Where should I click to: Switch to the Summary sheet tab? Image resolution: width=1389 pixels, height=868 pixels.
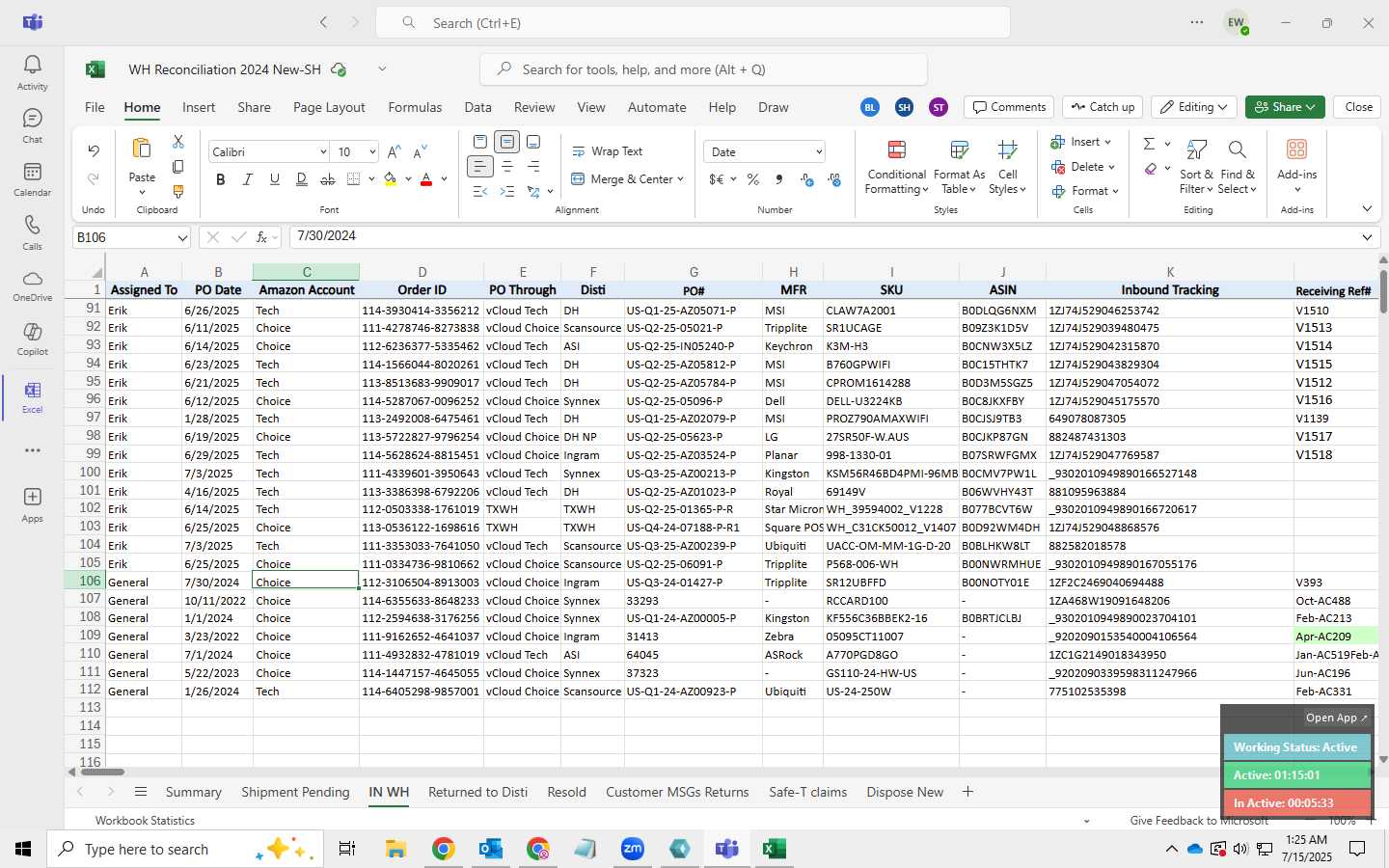[193, 792]
